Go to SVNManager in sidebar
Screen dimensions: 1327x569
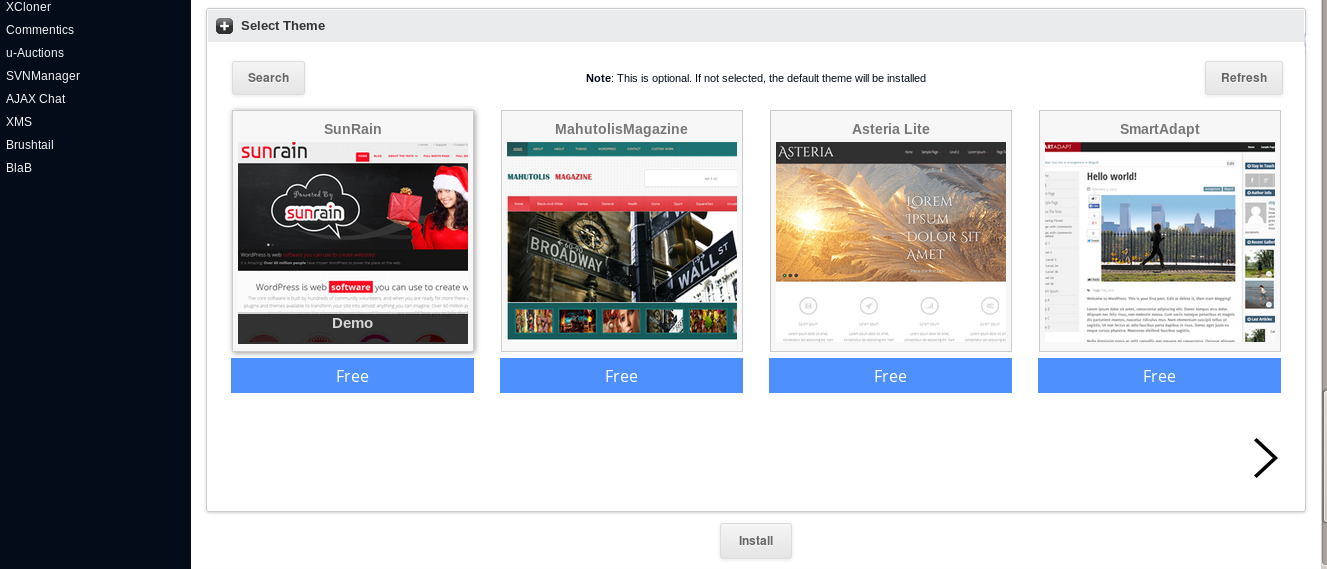[x=43, y=76]
